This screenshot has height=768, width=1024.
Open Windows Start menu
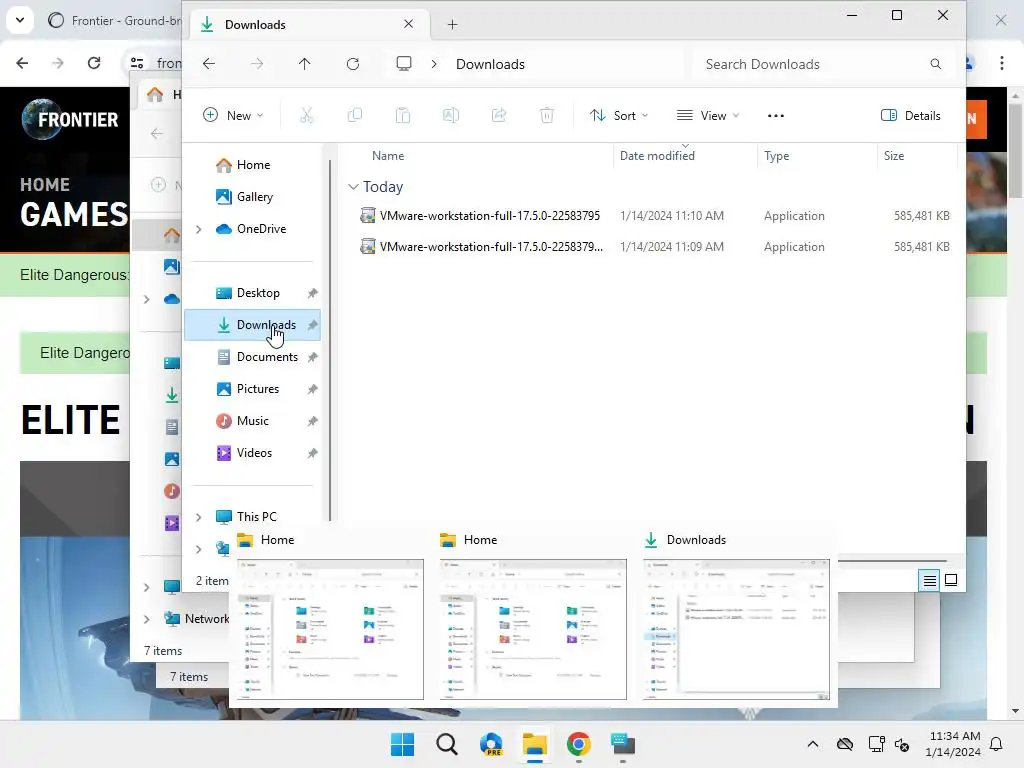[x=402, y=744]
